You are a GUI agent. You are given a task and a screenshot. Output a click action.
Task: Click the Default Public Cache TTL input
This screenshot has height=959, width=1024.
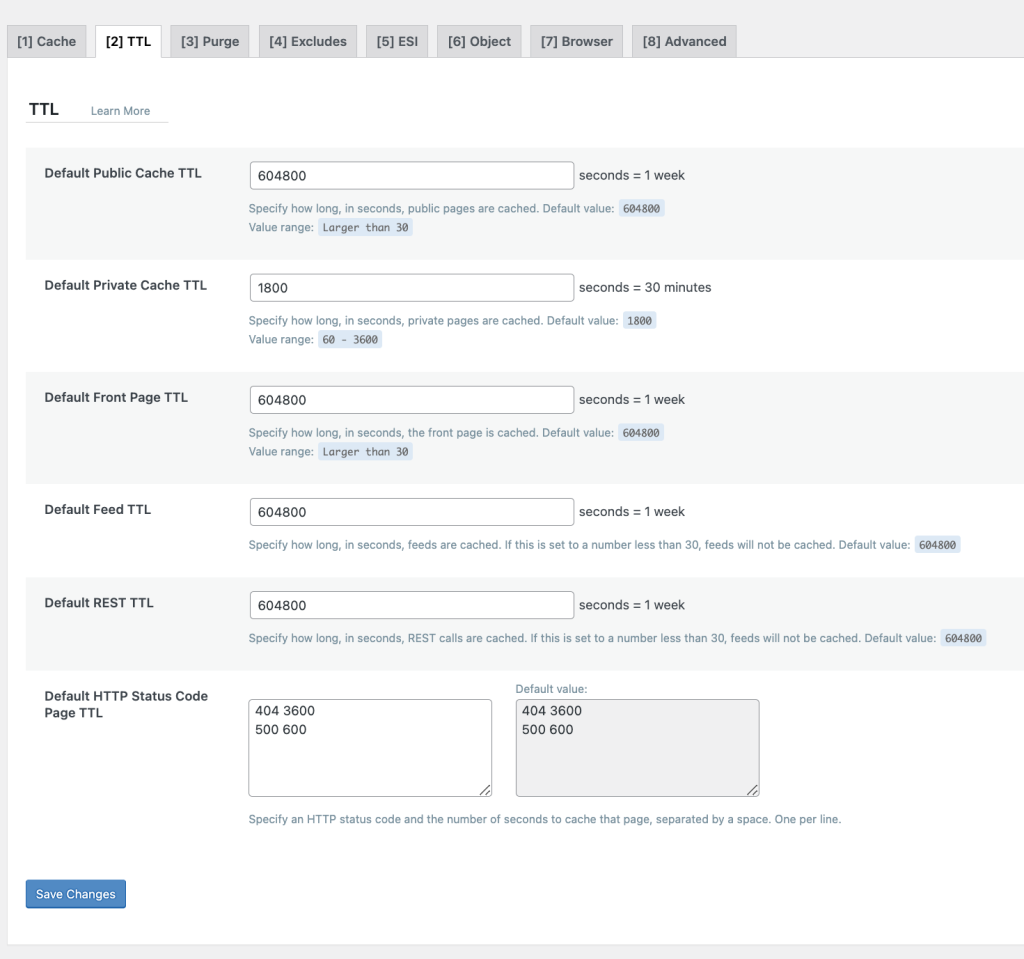point(411,174)
